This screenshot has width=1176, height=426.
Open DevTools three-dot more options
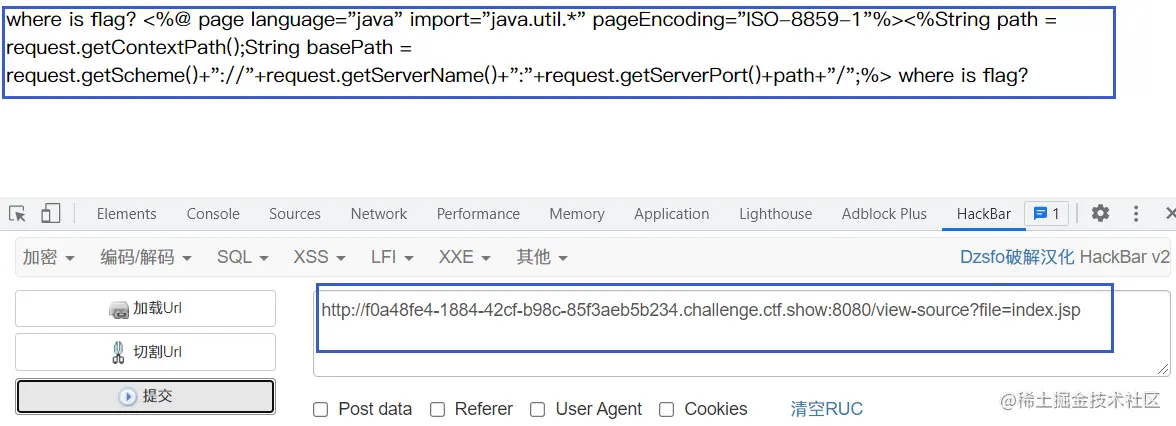click(x=1136, y=214)
